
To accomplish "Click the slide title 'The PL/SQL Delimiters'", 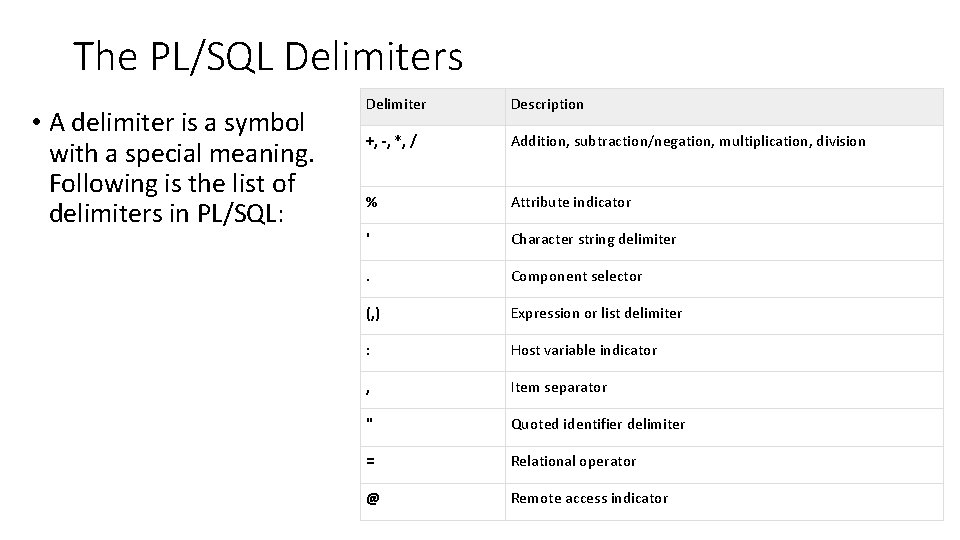I will tap(268, 57).
